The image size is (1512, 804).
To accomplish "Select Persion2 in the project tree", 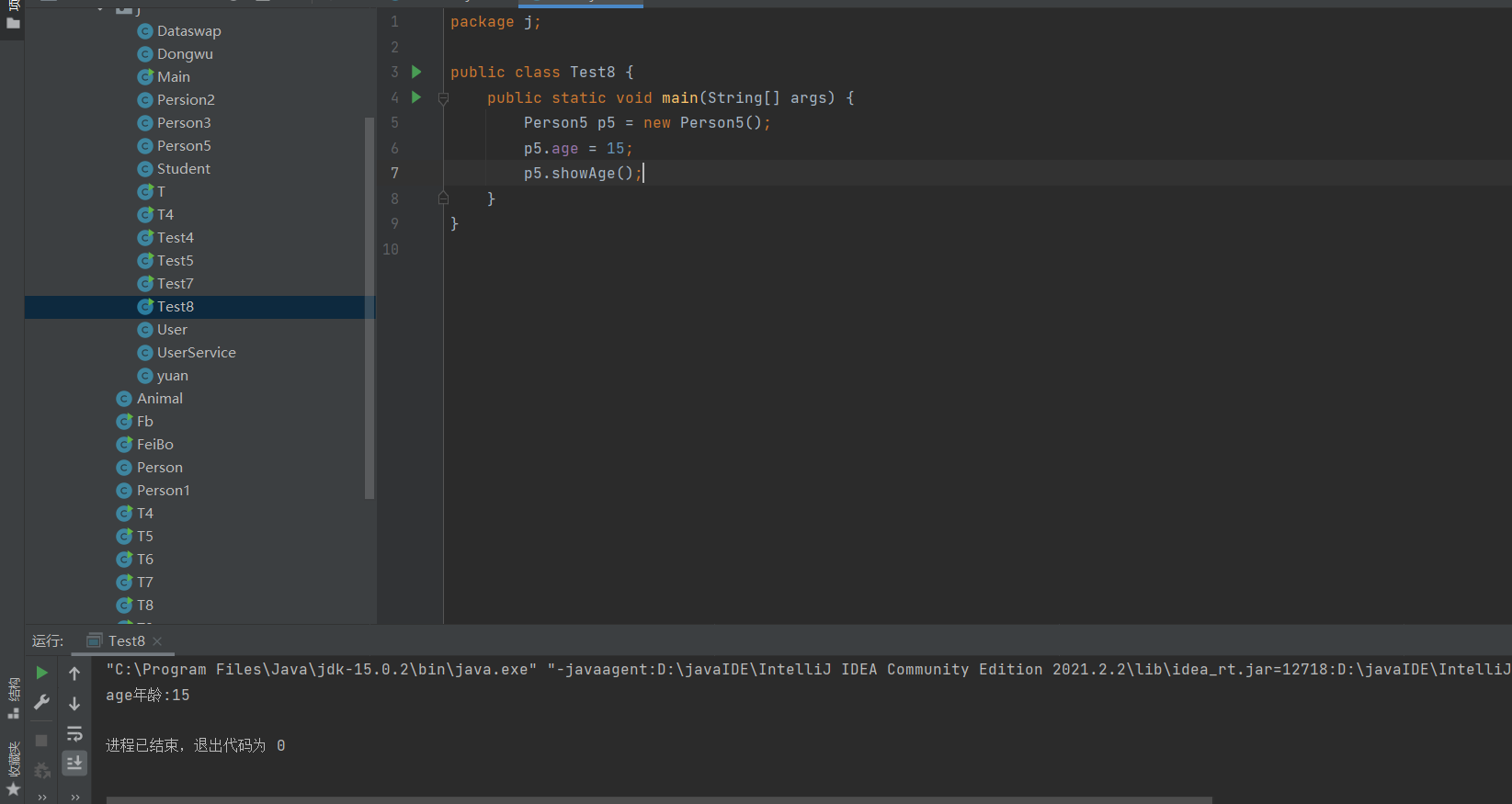I will point(186,100).
